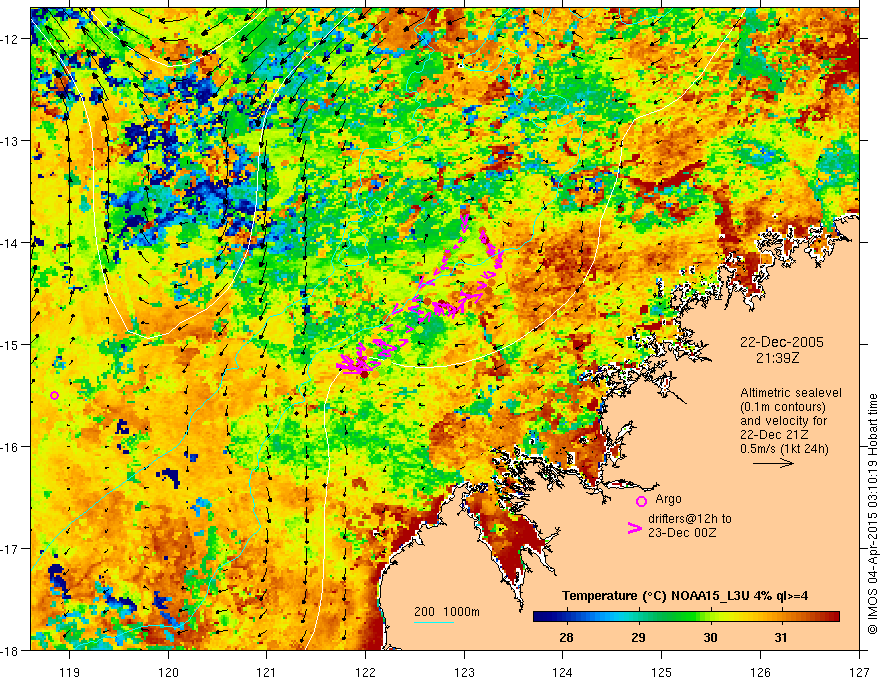The image size is (880, 680).
Task: Click the Argo float circle near longitude 119
Action: (54, 396)
